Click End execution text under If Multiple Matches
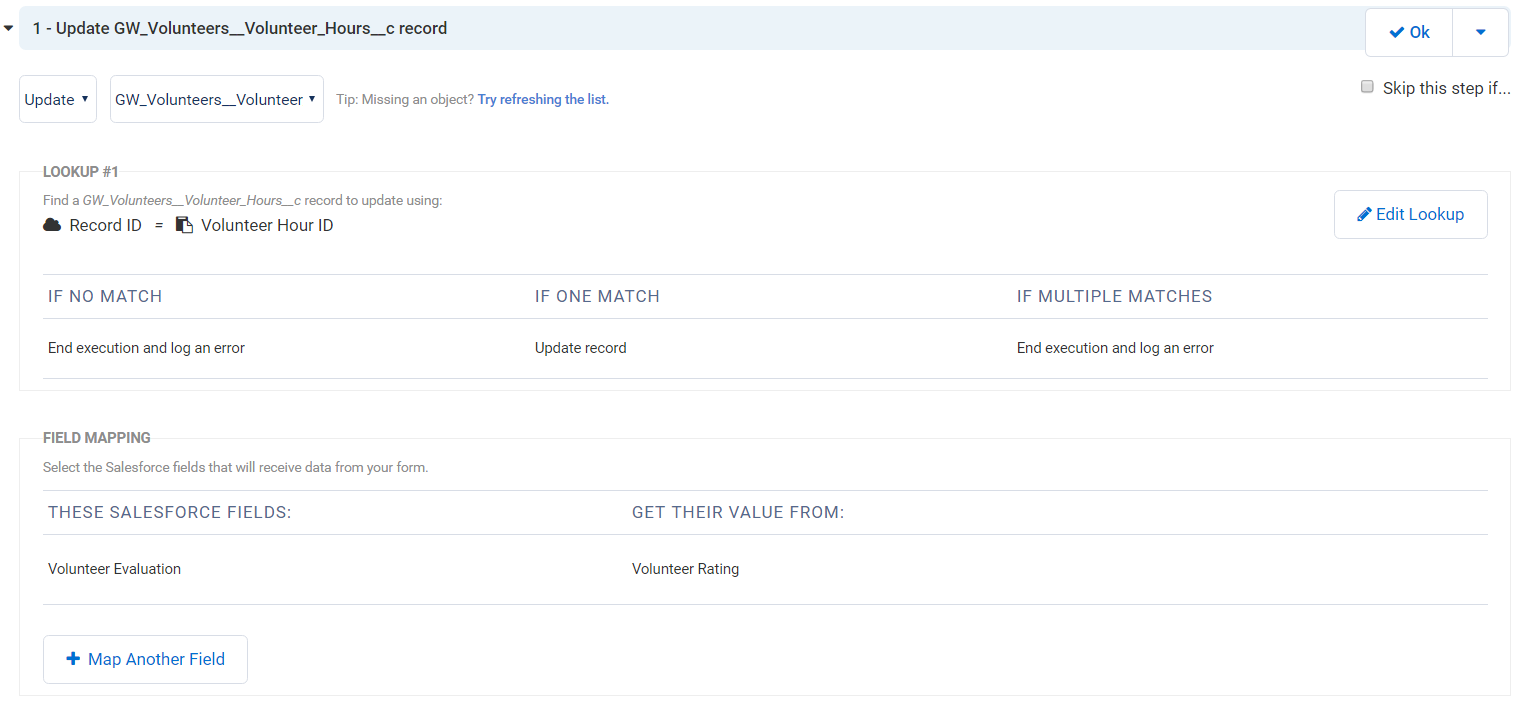The image size is (1525, 703). (1115, 348)
